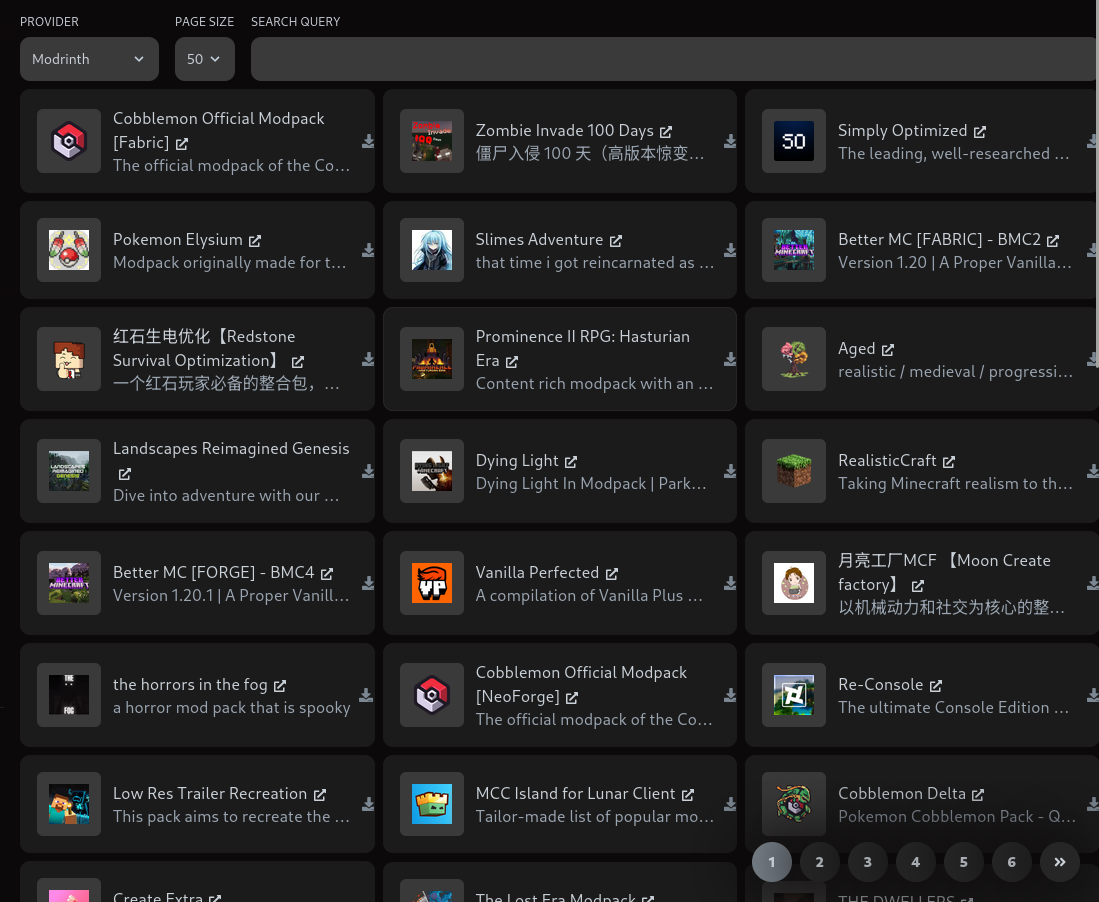Open the Page Size dropdown set to 50
This screenshot has width=1099, height=902.
[204, 59]
